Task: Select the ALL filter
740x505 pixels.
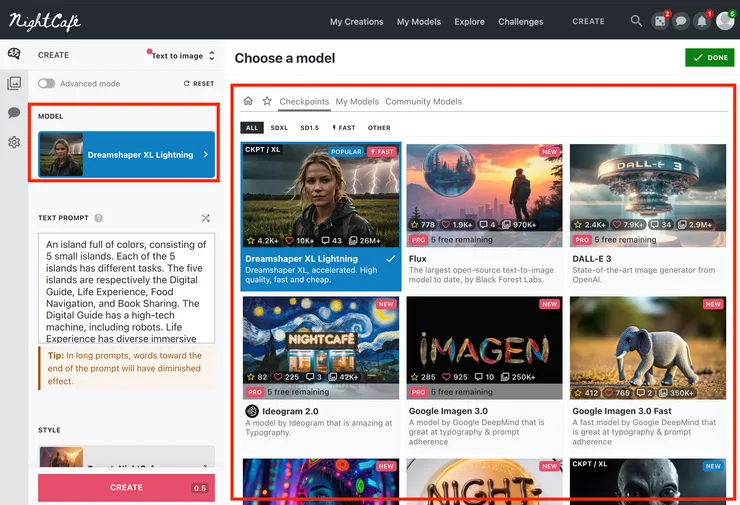Action: [x=252, y=127]
